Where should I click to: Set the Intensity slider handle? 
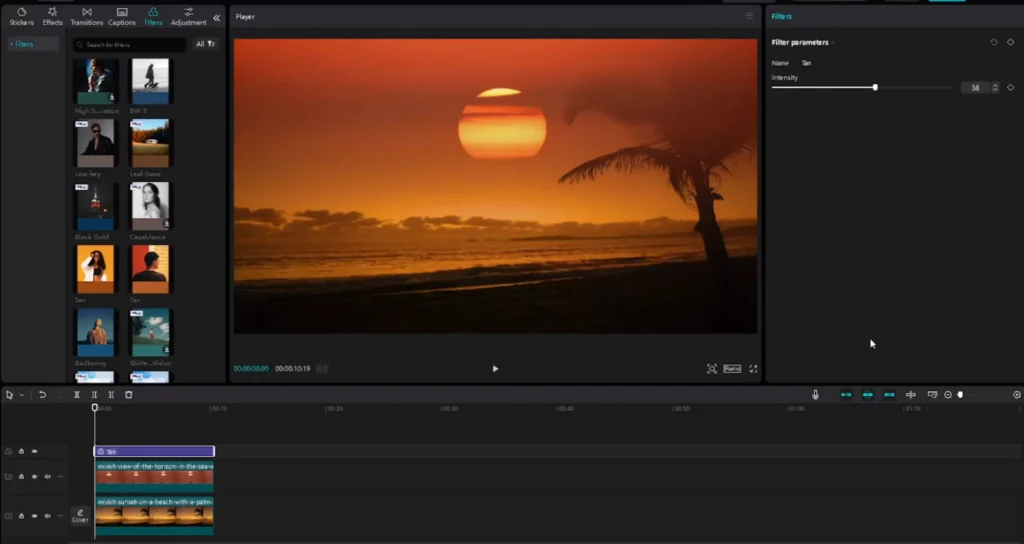[x=875, y=88]
